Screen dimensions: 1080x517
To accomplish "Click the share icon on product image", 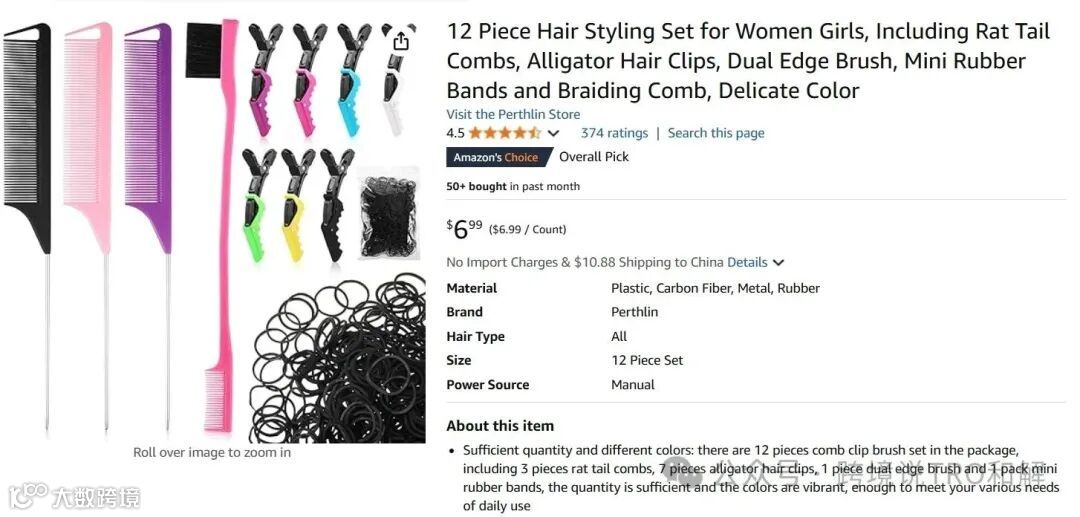I will (x=401, y=42).
